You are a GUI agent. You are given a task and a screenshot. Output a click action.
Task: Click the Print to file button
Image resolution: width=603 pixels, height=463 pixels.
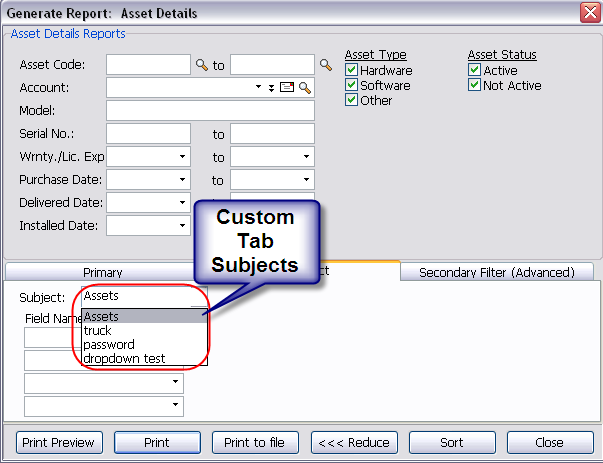pos(255,442)
